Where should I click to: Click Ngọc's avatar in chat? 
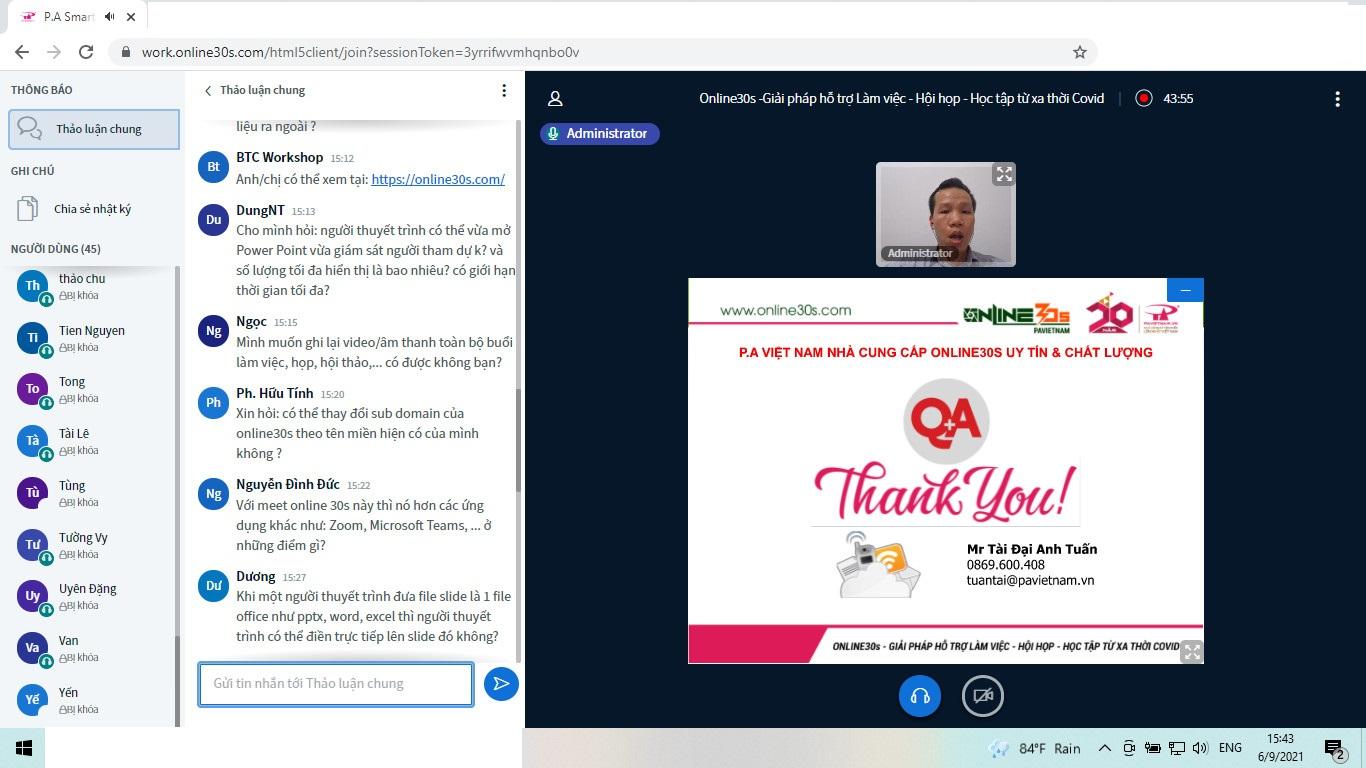coord(214,331)
